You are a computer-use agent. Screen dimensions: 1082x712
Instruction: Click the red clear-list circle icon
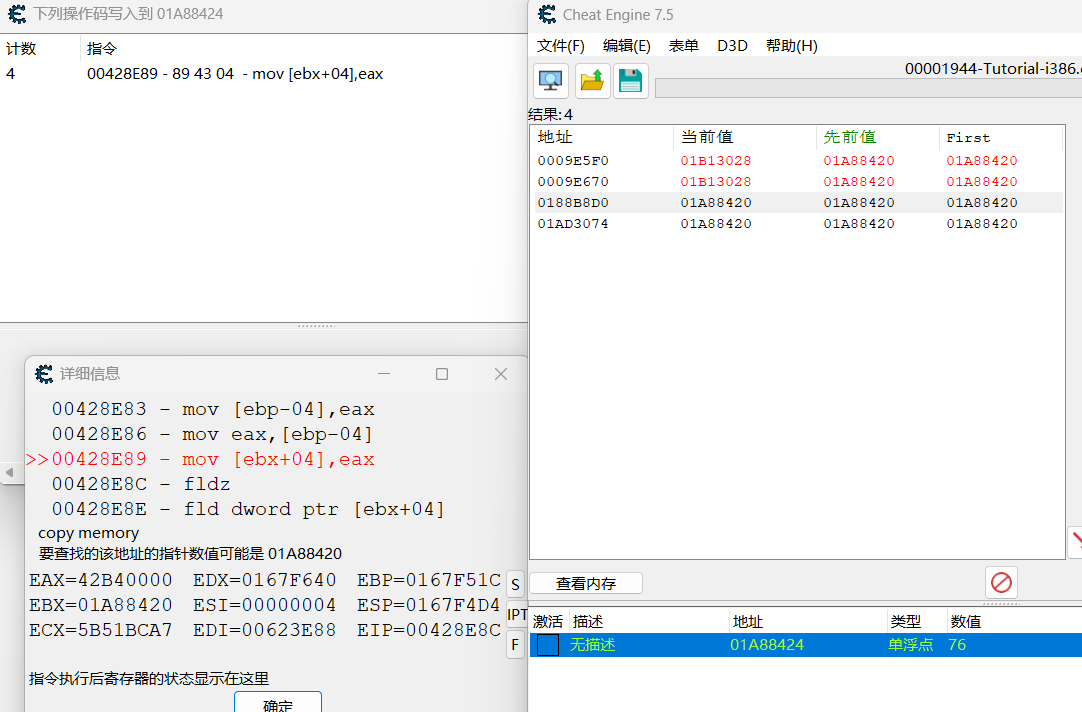coord(1001,582)
